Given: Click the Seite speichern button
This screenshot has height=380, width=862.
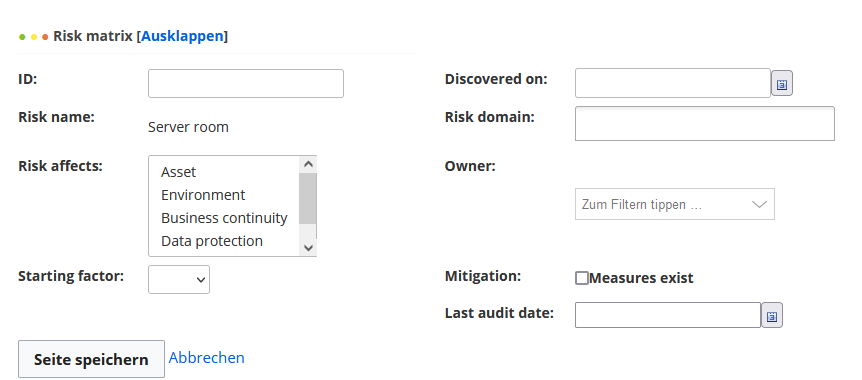Looking at the screenshot, I should pyautogui.click(x=91, y=359).
